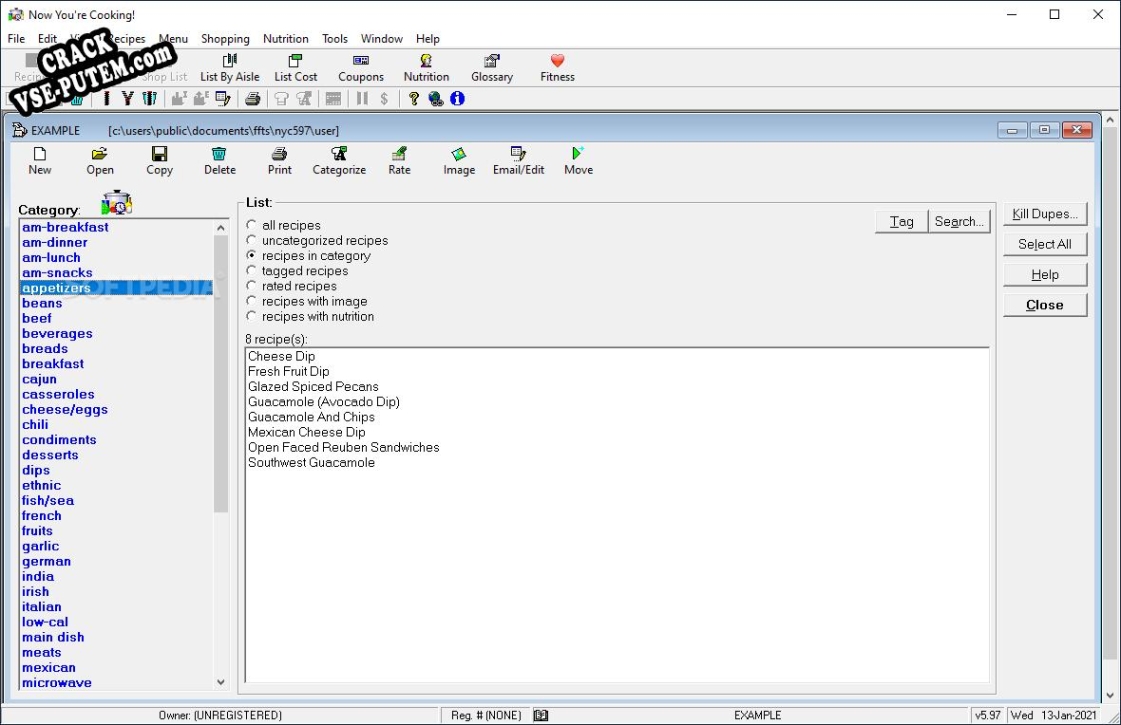Click the Select All button

pyautogui.click(x=1045, y=245)
